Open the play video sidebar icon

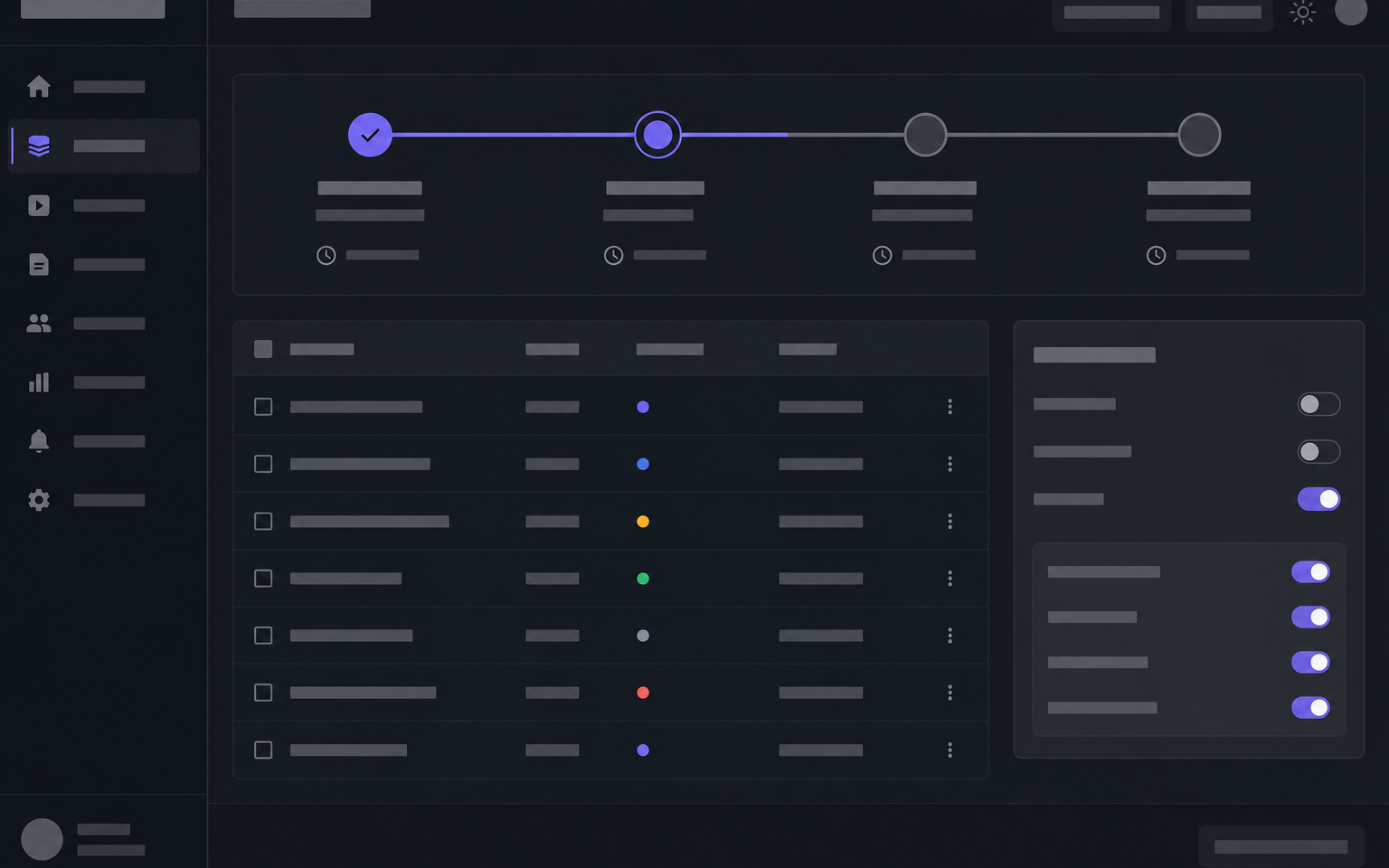39,205
